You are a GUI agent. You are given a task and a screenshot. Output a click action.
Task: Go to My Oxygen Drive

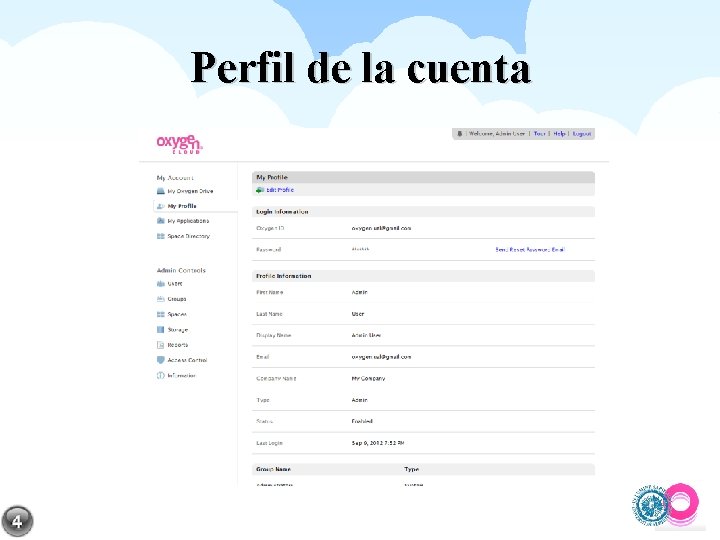tap(190, 191)
